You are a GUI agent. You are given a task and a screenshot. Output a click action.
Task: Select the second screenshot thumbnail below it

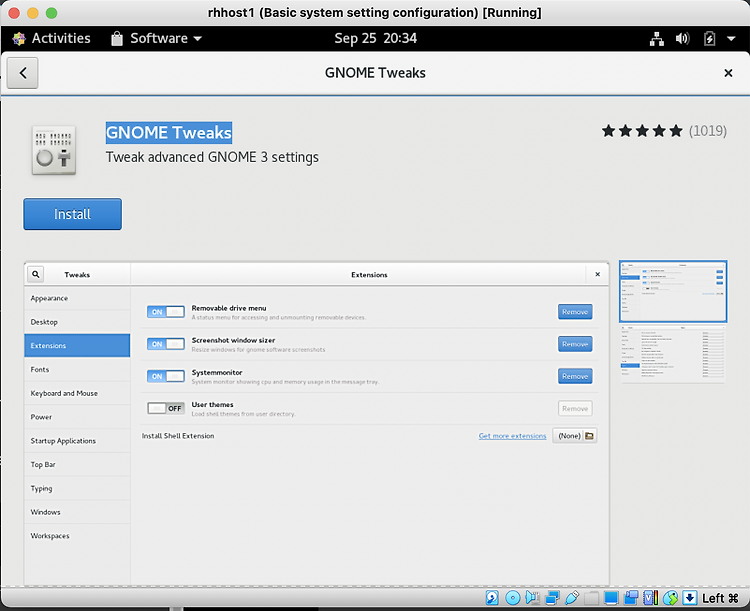click(673, 353)
